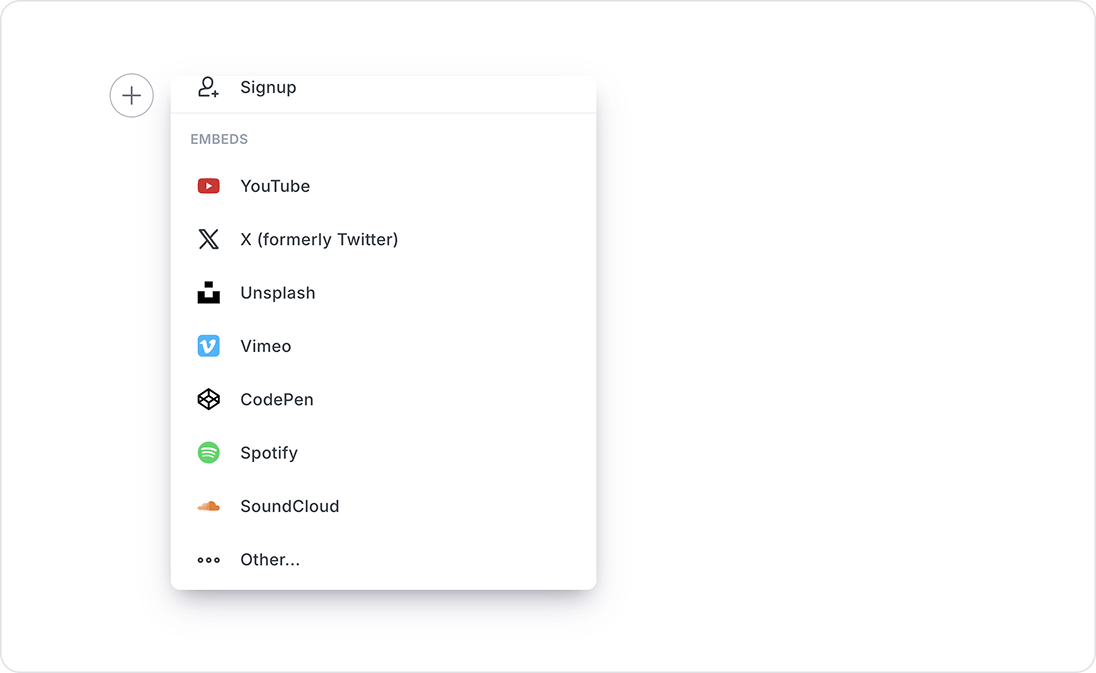Click the X logo icon
1096x673 pixels.
coord(208,239)
